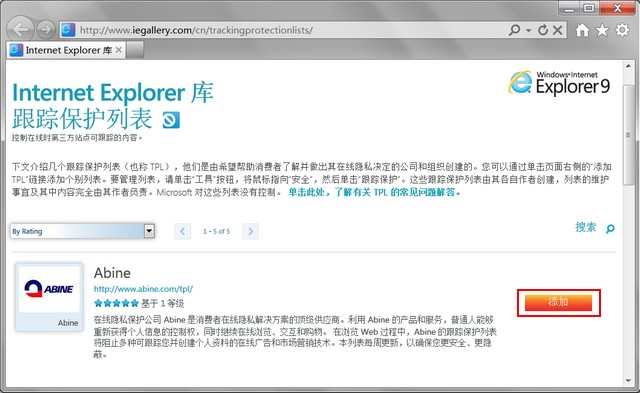Click the 1 - 5 of 5 page indicator

216,231
